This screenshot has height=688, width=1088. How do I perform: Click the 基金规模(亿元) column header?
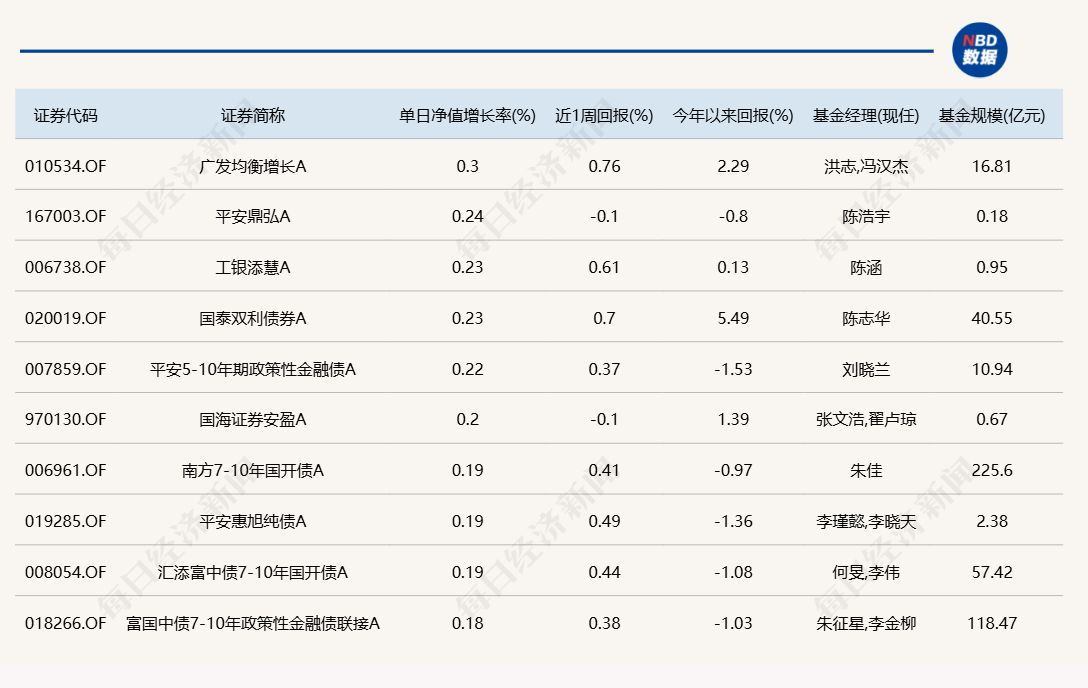pyautogui.click(x=992, y=116)
